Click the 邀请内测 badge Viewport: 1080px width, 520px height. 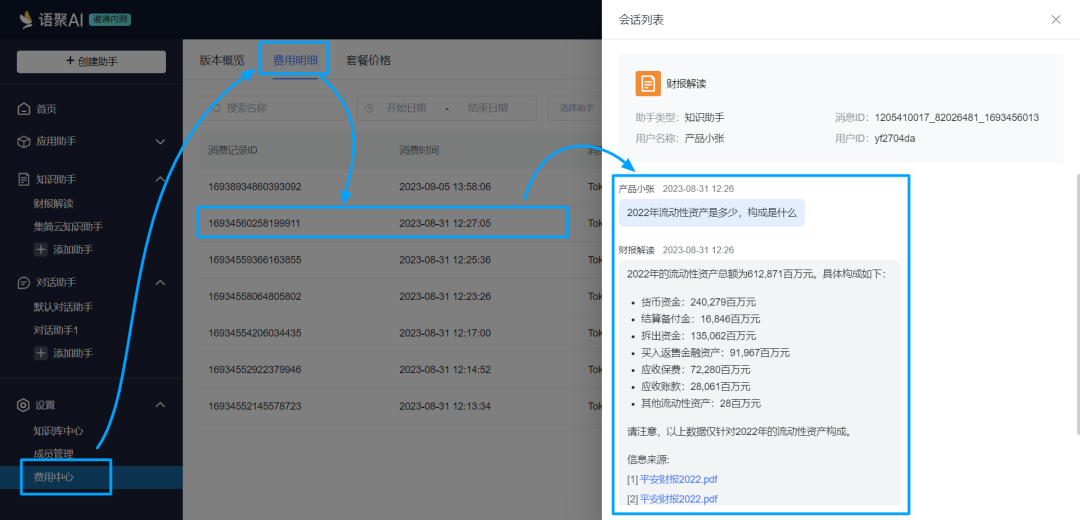click(x=110, y=20)
